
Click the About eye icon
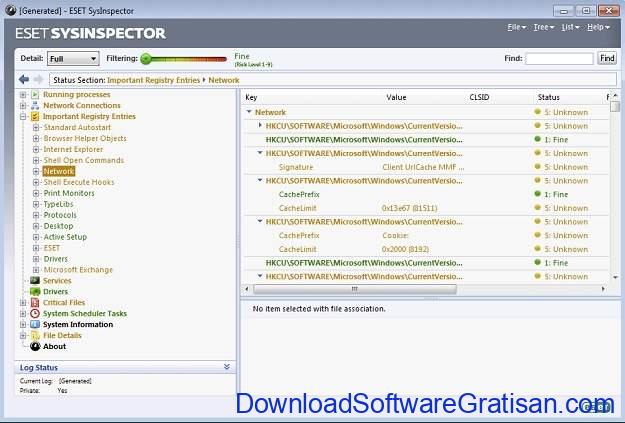pos(35,346)
